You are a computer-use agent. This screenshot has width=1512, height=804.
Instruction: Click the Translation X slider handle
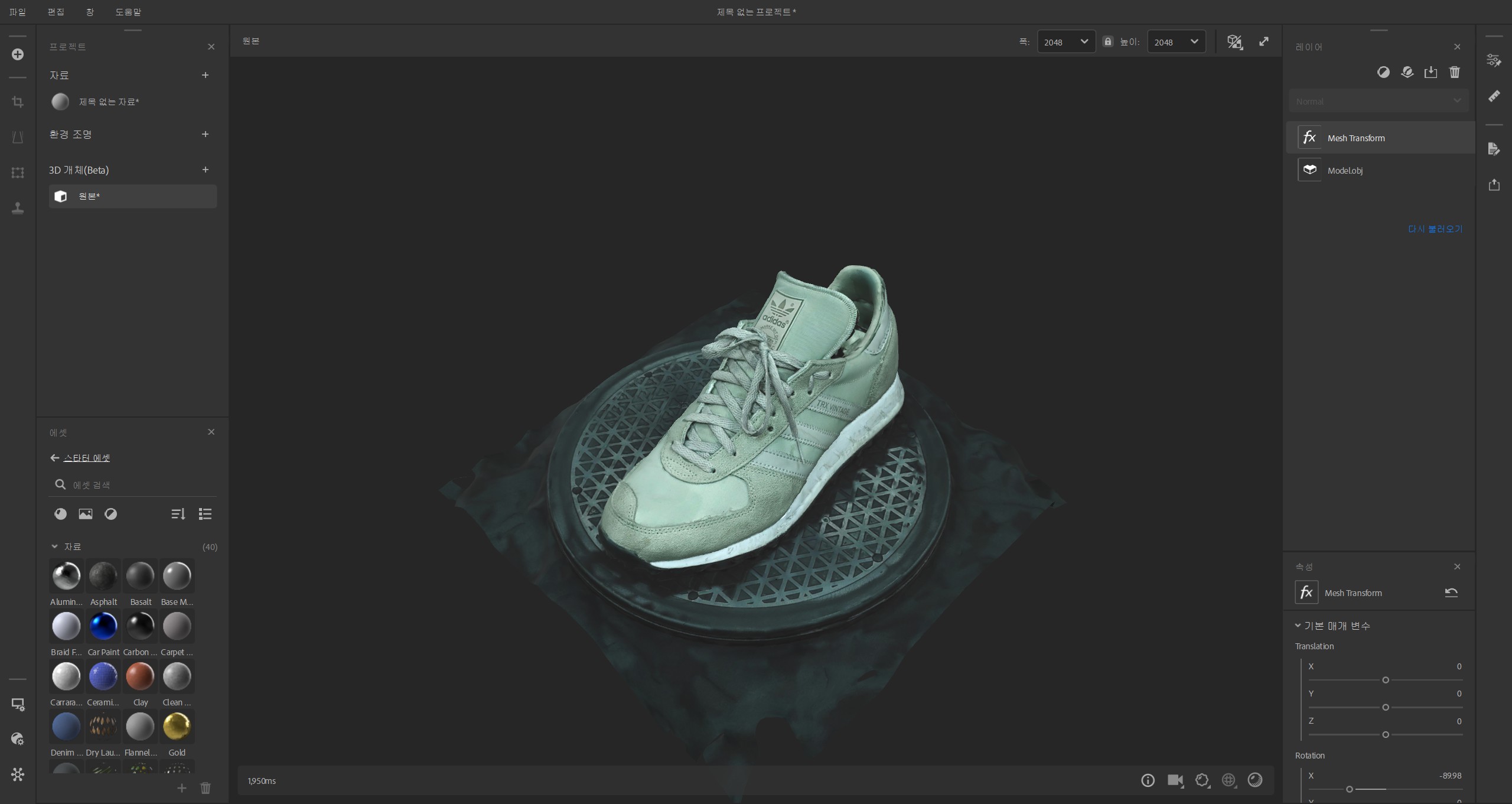click(x=1385, y=680)
